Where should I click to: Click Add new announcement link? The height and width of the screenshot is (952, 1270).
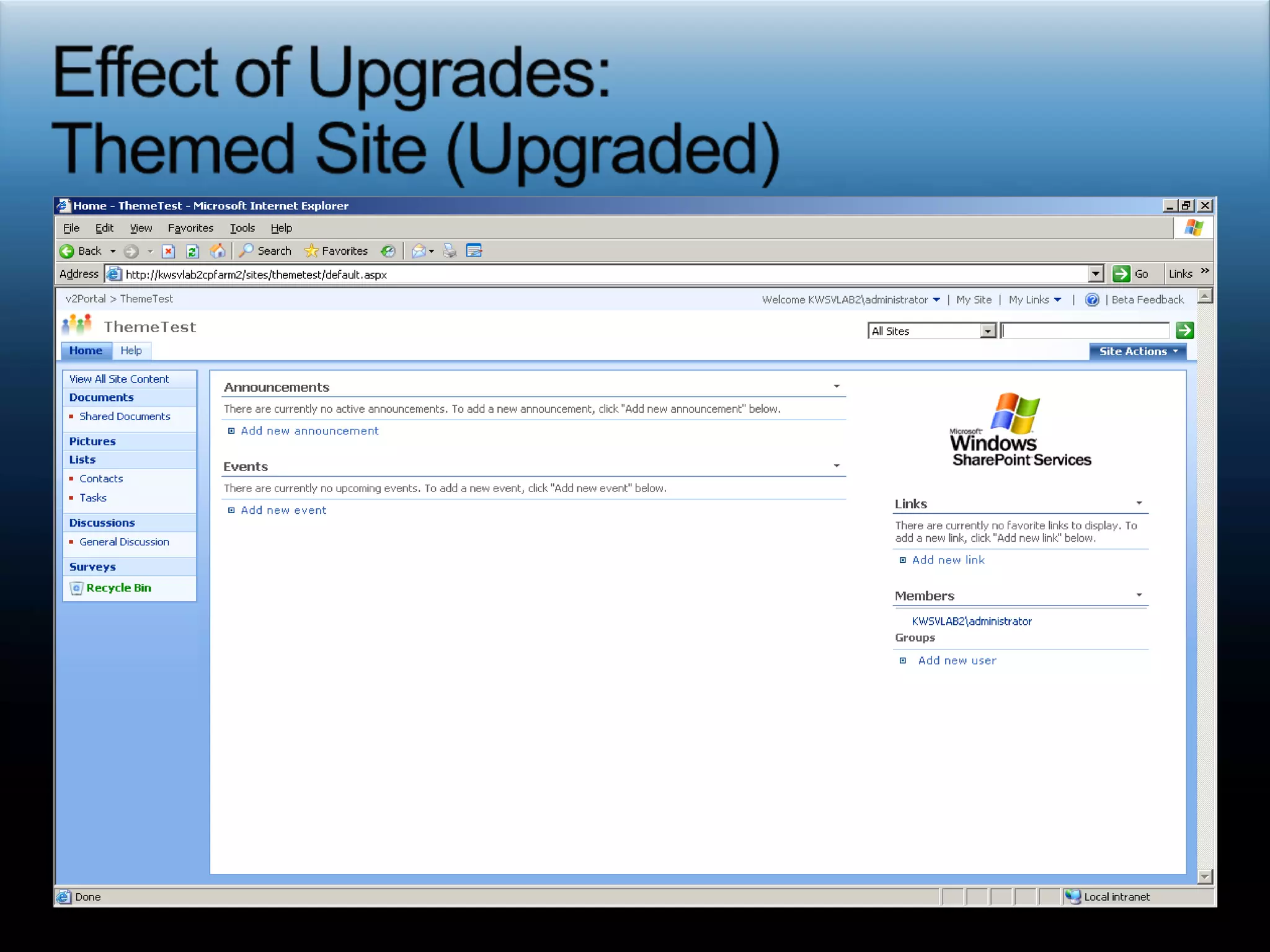[x=309, y=431]
